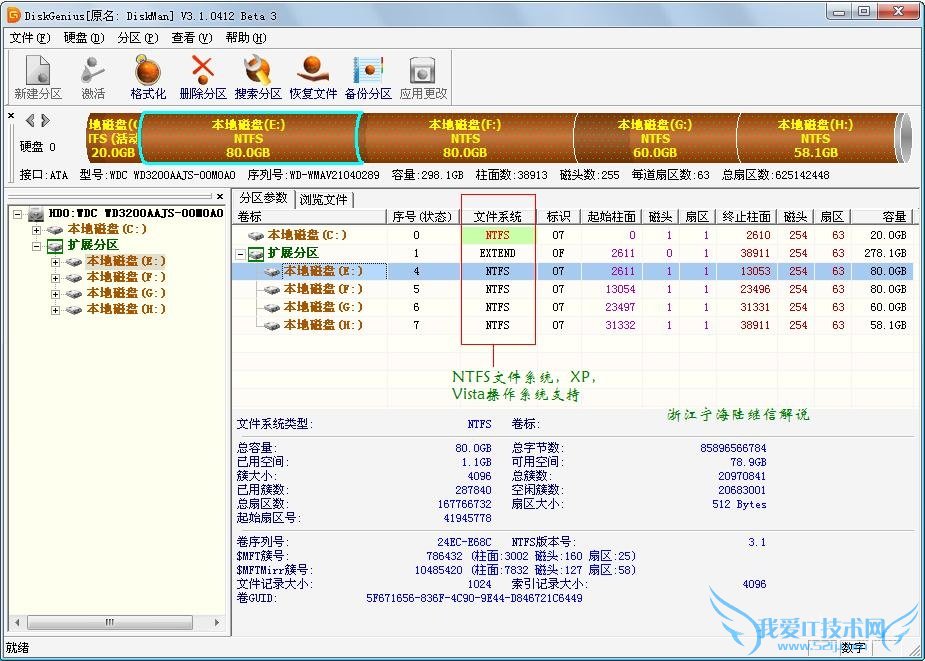This screenshot has width=925, height=661.
Task: Click the horizontal scrollbar under the sidebar tree
Action: coord(110,622)
